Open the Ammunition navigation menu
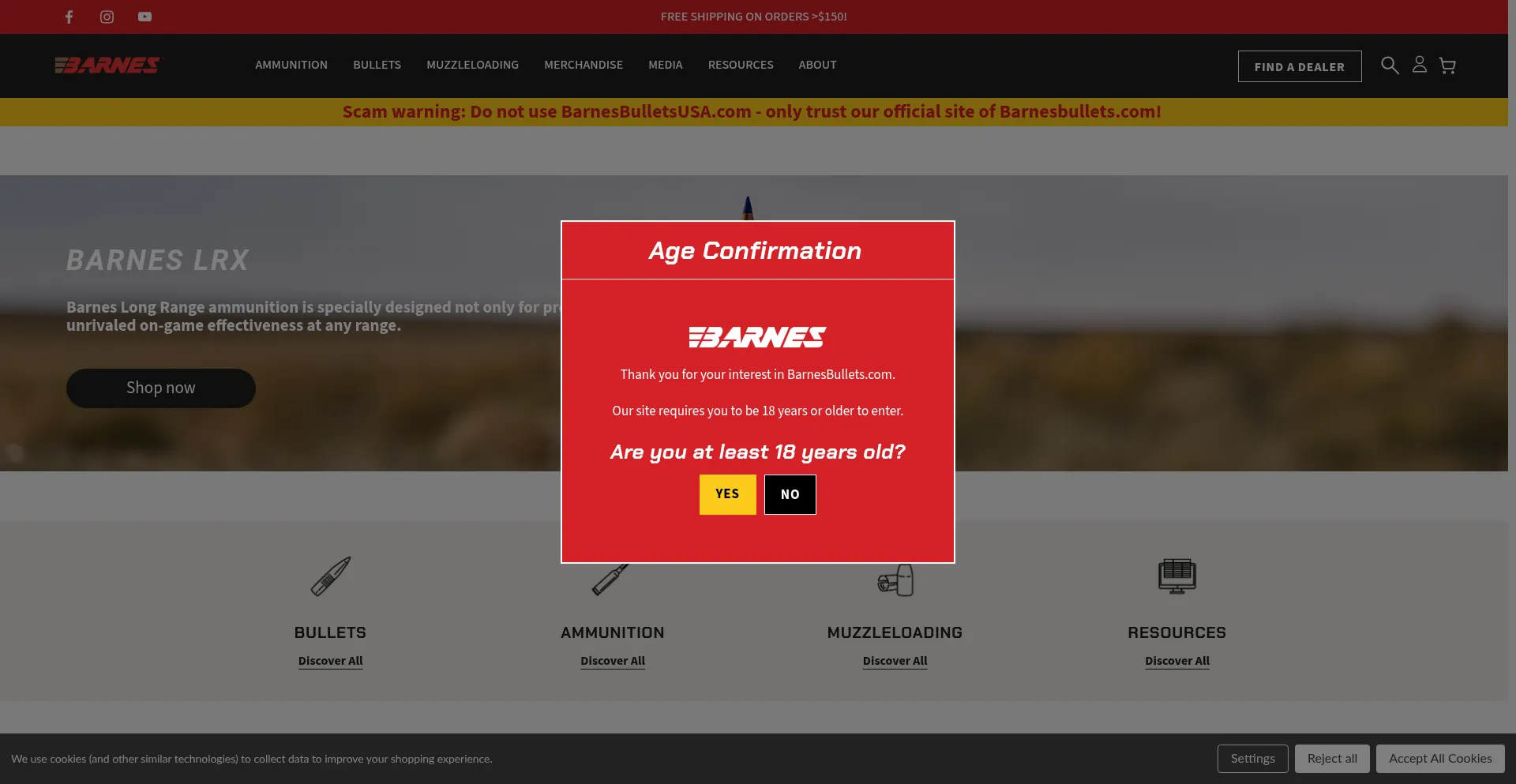The width and height of the screenshot is (1516, 784). coord(291,65)
